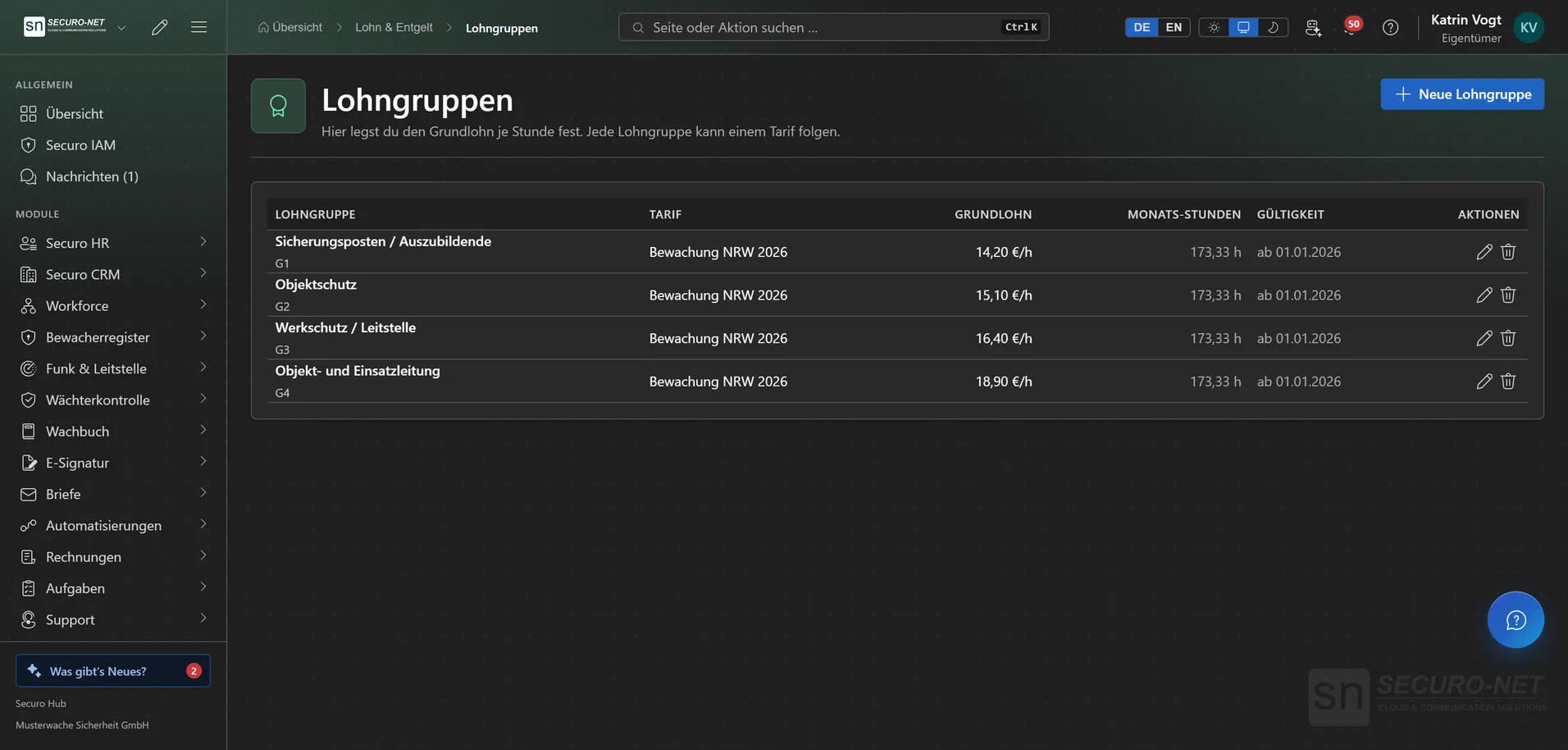
Task: Open the organization dropdown next to logo
Action: point(121,27)
